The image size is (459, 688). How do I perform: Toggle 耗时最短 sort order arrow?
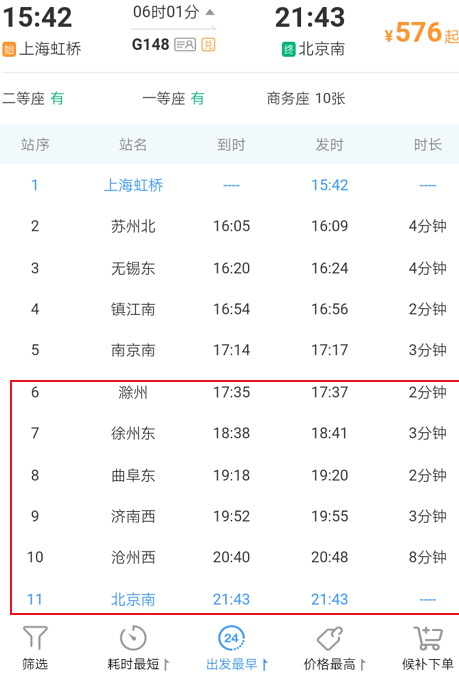(166, 664)
